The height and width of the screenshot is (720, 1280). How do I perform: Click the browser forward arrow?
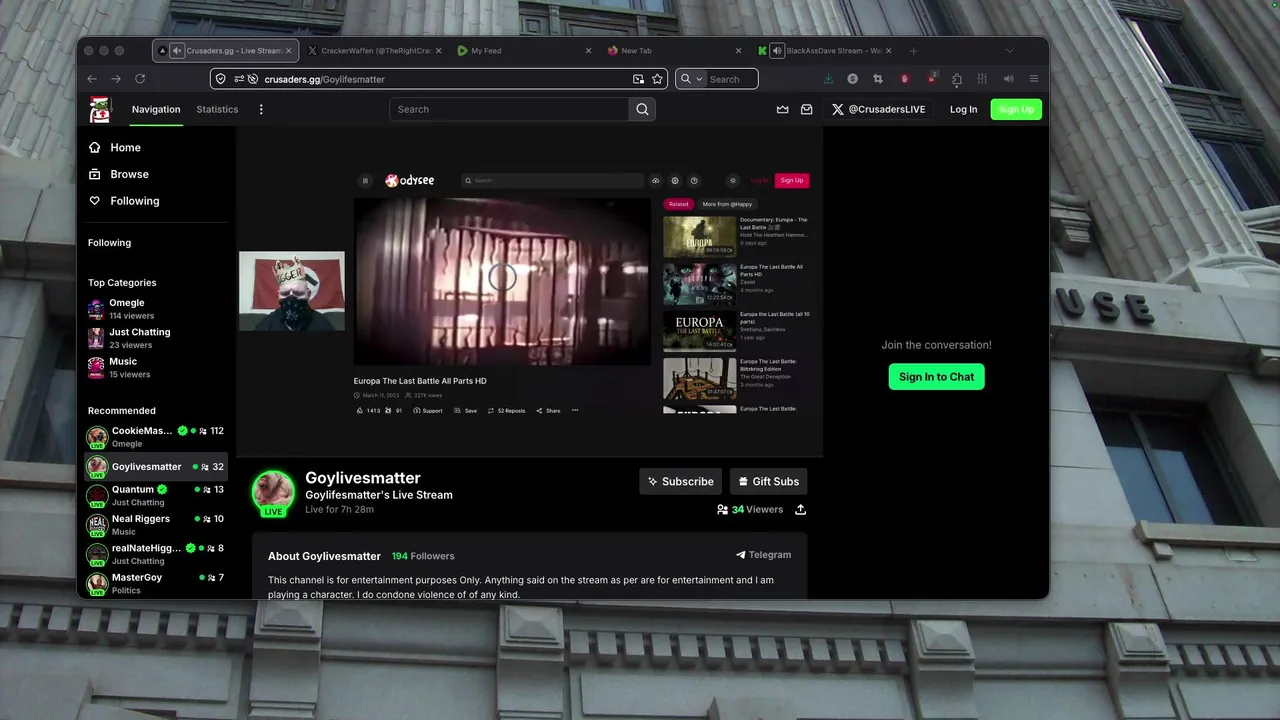116,79
